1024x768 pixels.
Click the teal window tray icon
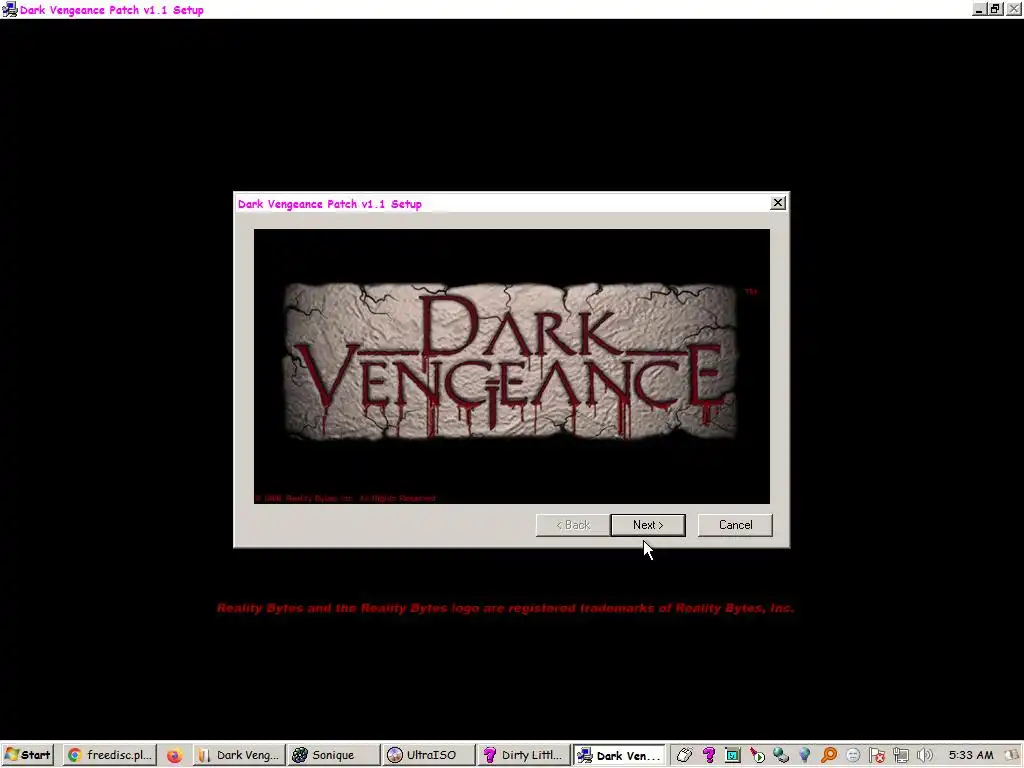(x=733, y=756)
